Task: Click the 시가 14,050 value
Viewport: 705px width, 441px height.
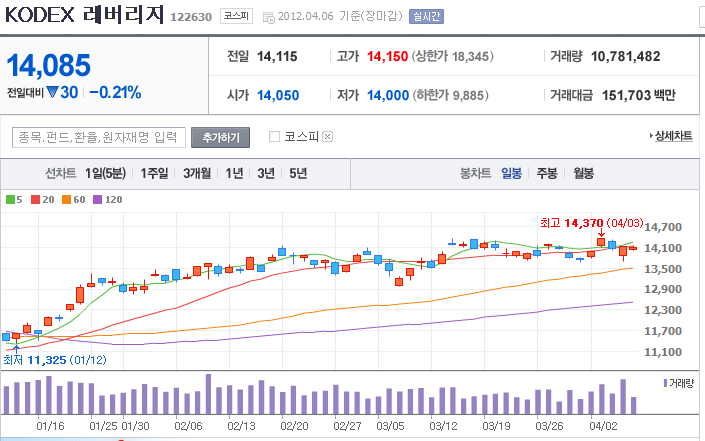Action: (278, 95)
